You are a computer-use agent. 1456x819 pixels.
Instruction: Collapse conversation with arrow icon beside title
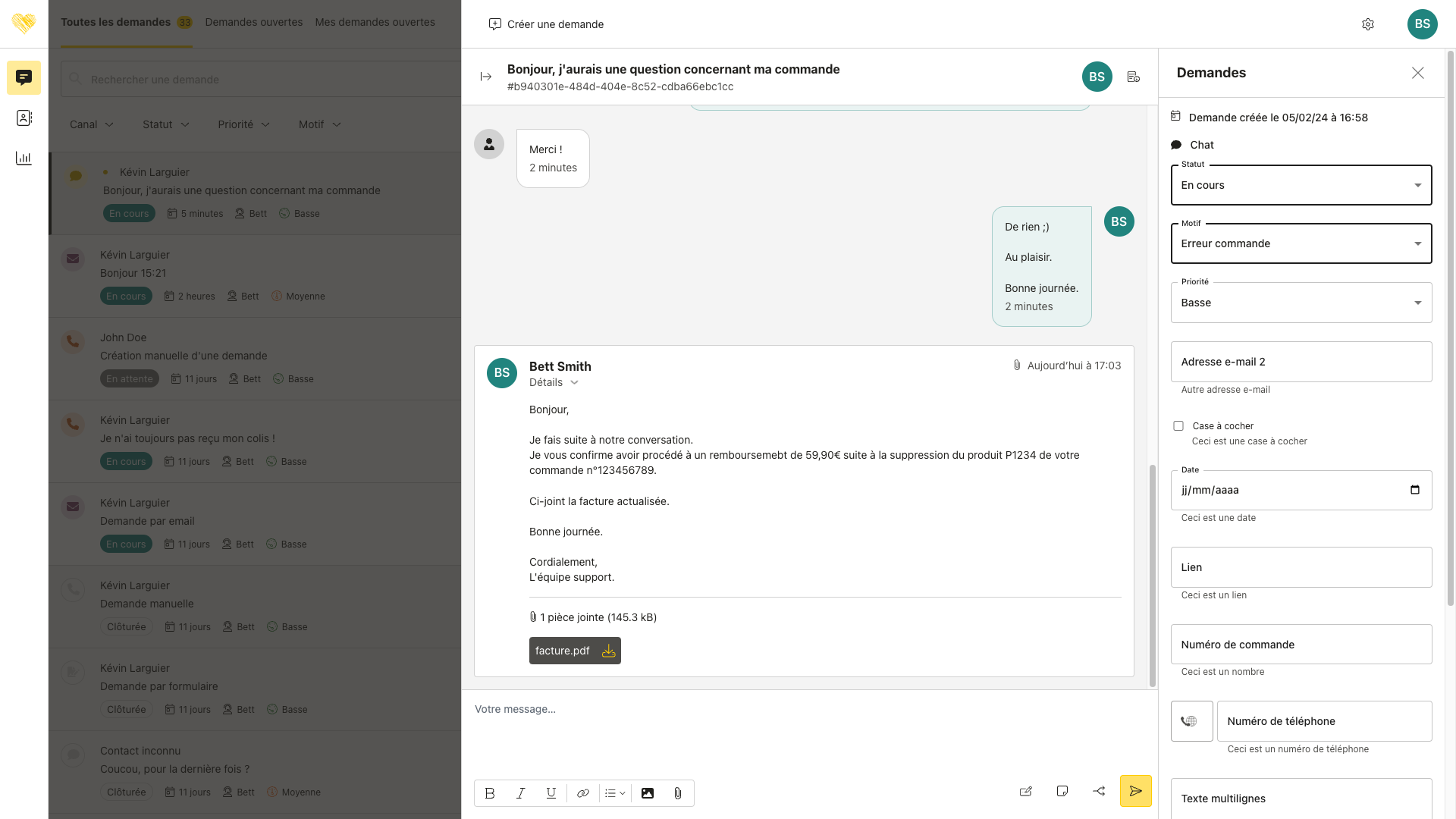click(486, 77)
